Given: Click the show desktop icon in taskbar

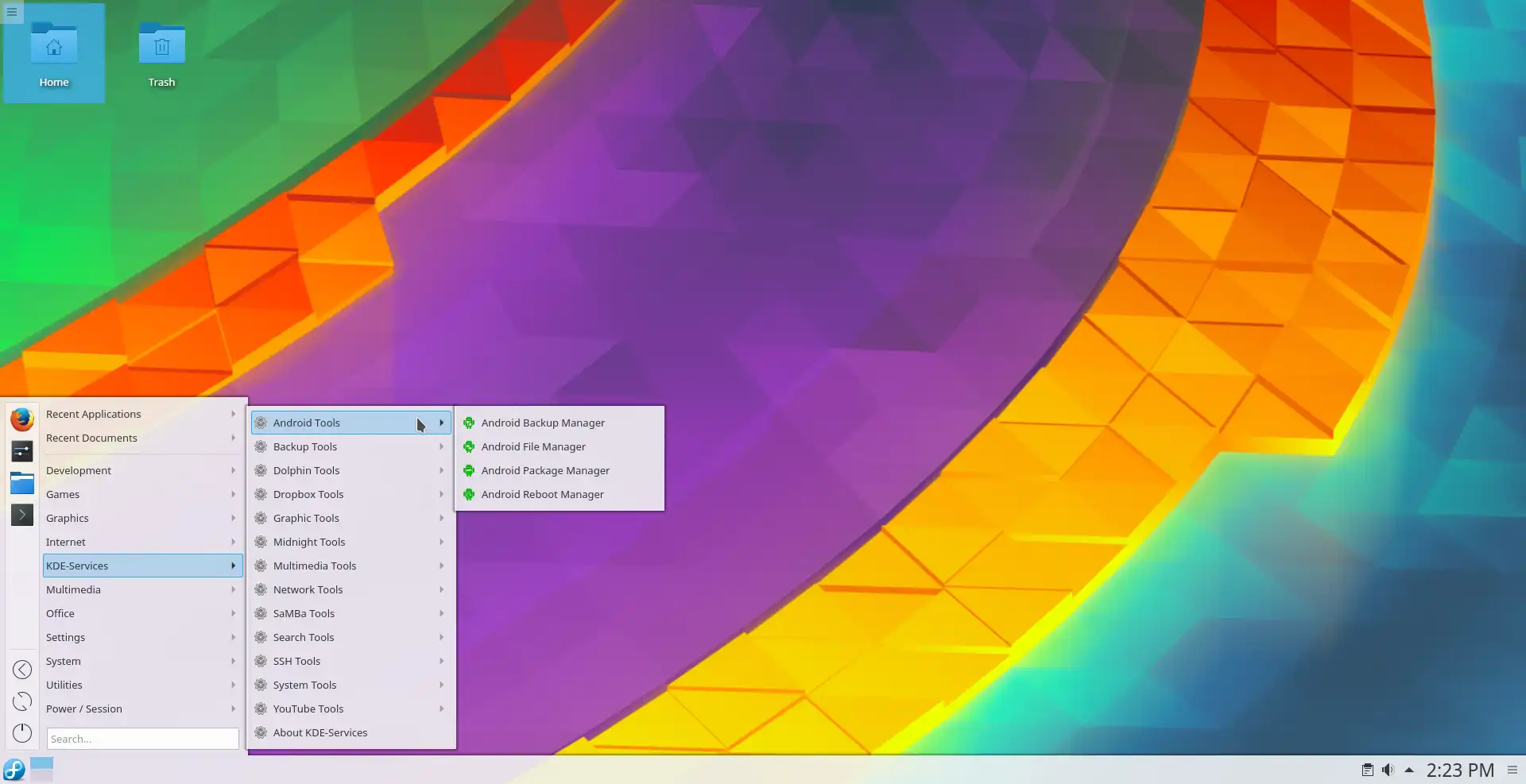Looking at the screenshot, I should tap(42, 769).
